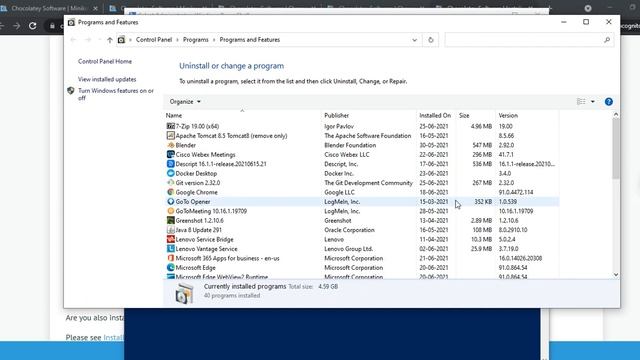Screen dimensions: 640x360
Task: Open the help question mark icon
Action: click(609, 102)
